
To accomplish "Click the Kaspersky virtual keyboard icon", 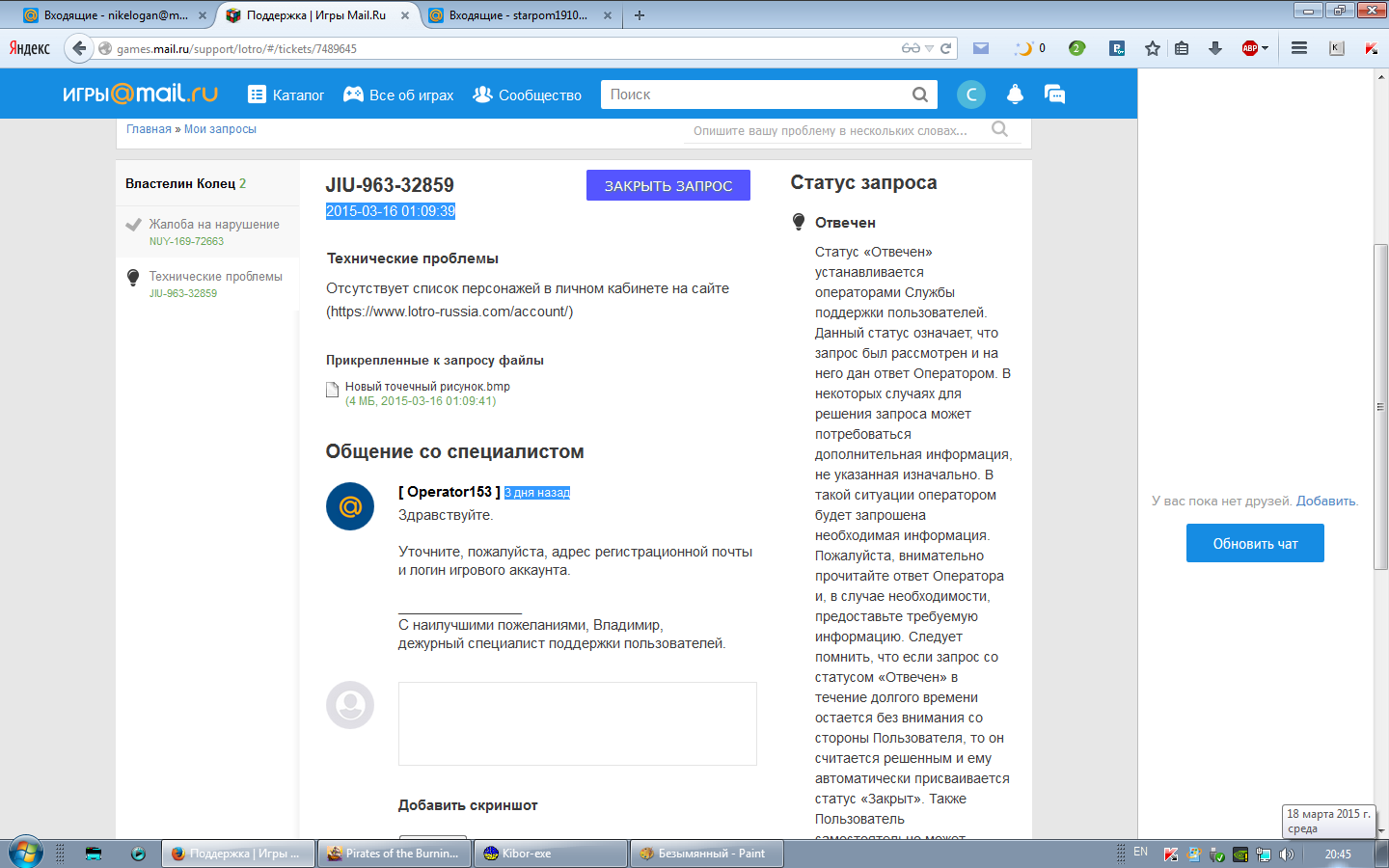I will click(x=1337, y=48).
